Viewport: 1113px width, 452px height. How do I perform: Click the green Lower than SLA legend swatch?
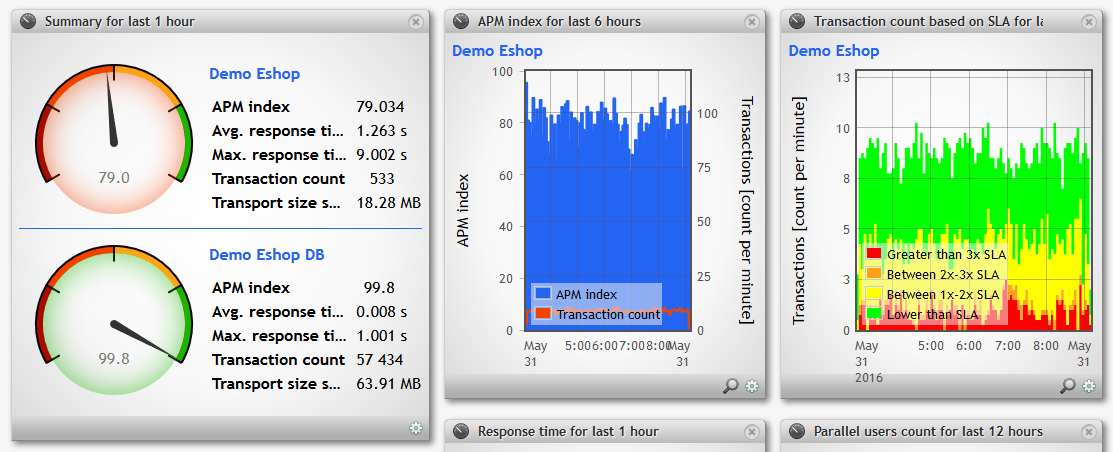pos(874,314)
